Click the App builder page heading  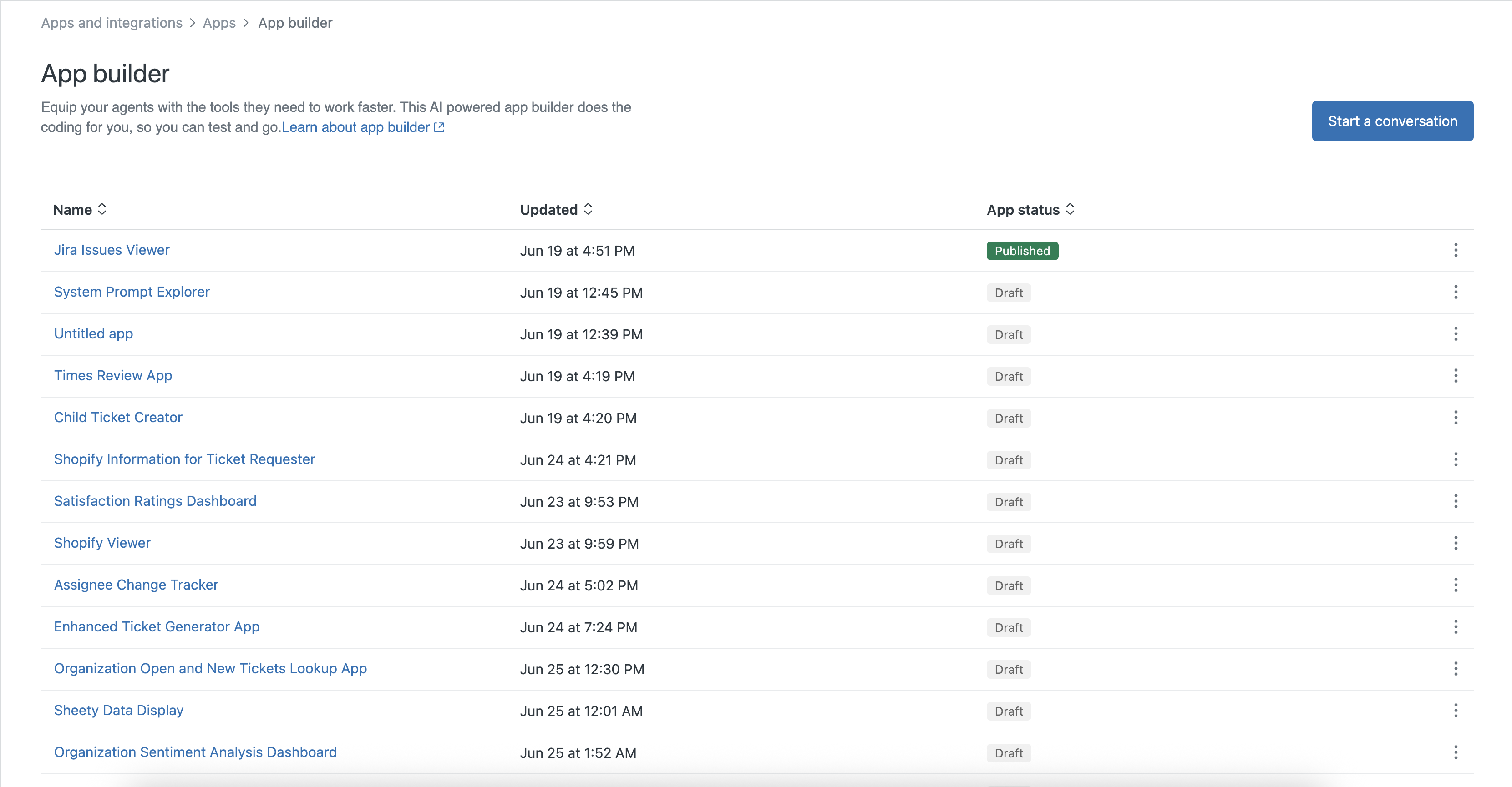(105, 74)
